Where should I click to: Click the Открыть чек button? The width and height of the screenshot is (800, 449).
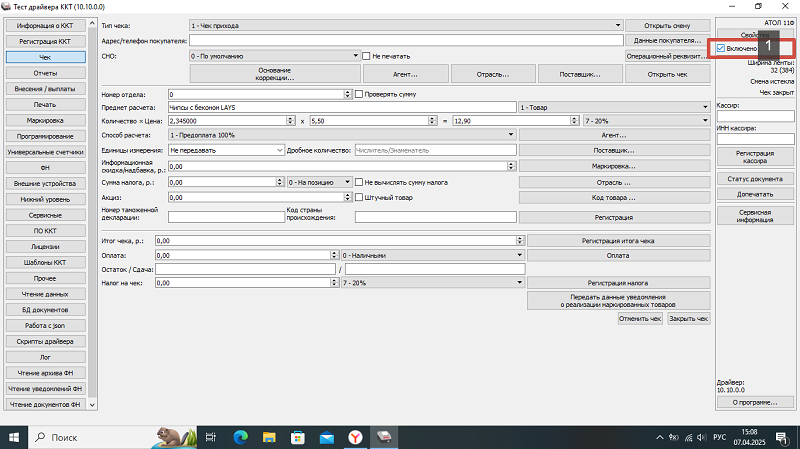coord(667,74)
